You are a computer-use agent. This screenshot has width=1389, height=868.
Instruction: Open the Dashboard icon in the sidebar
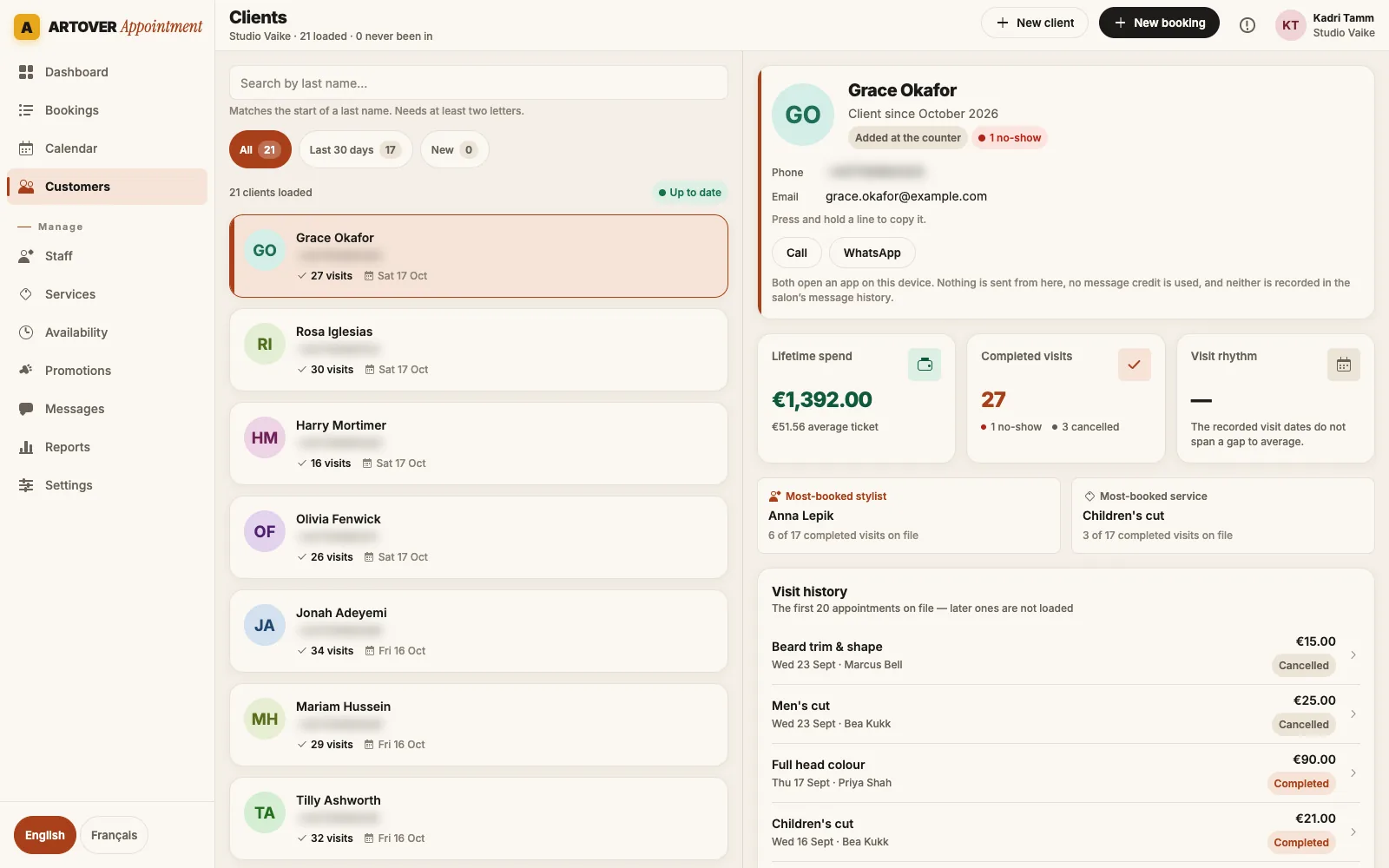point(26,72)
